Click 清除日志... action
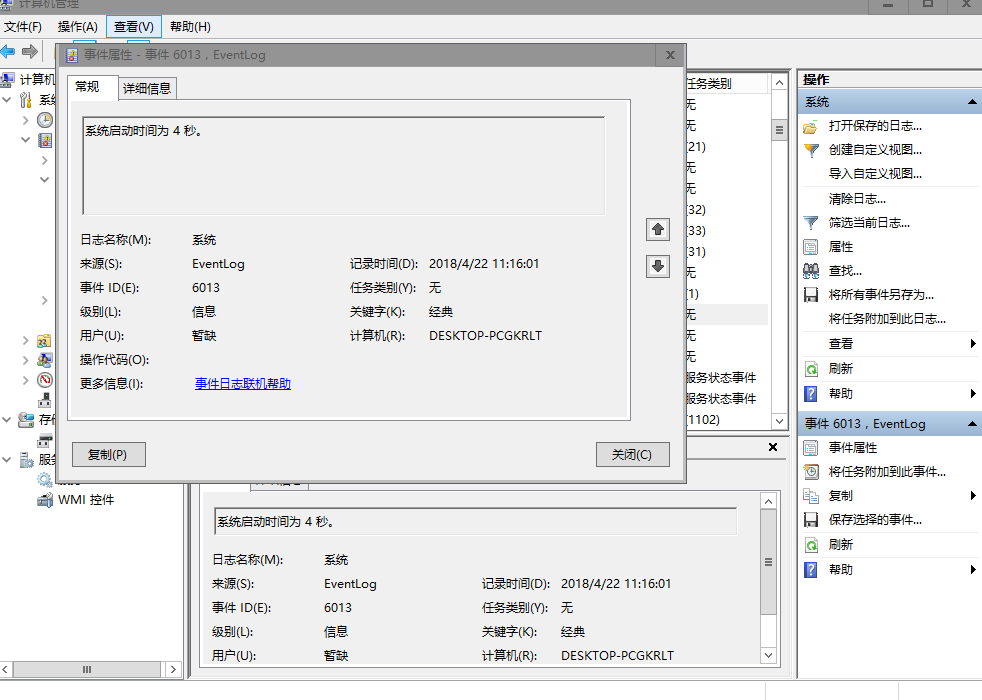Image resolution: width=982 pixels, height=700 pixels. pos(857,199)
